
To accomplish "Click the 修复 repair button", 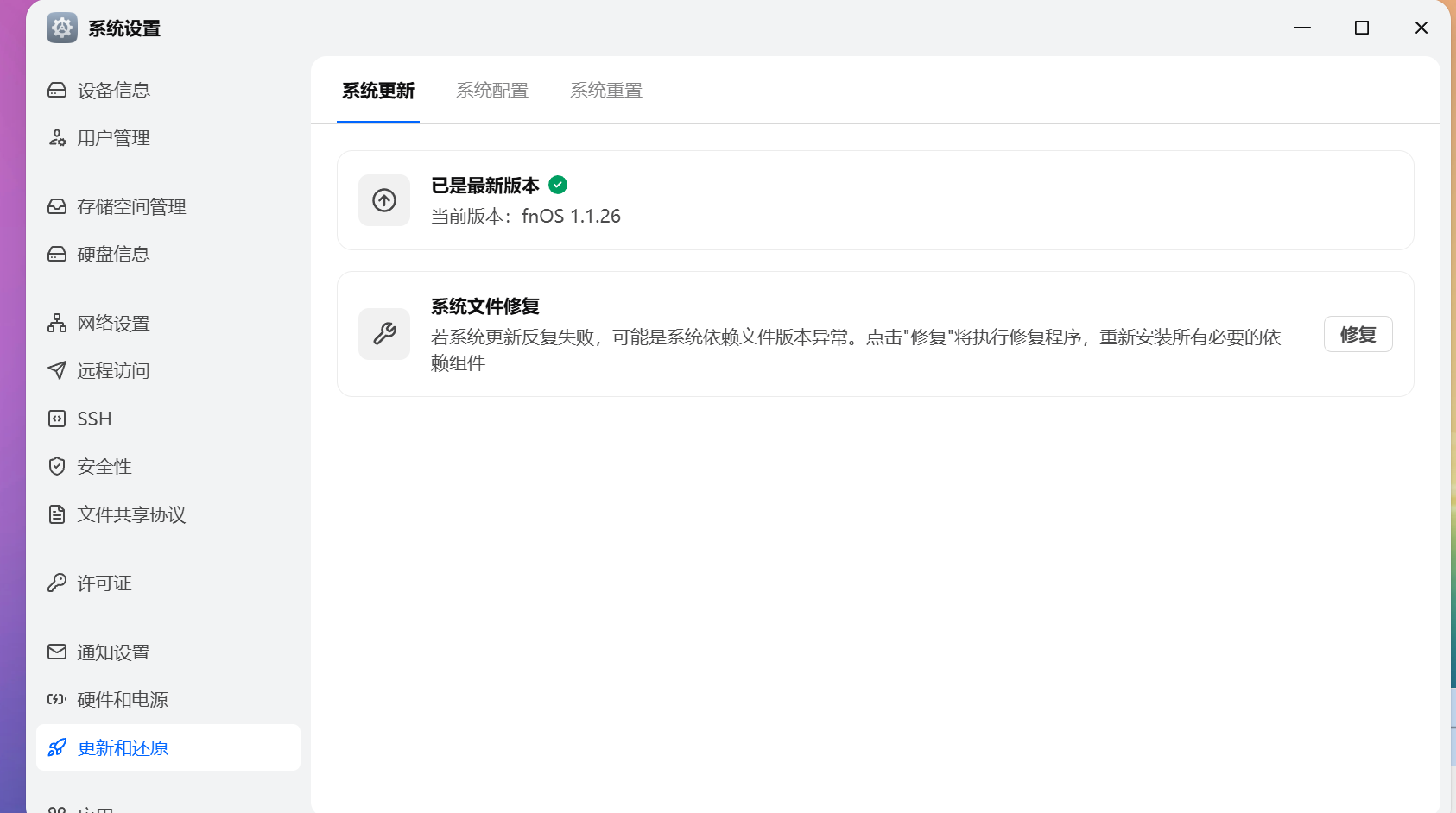I will point(1358,334).
